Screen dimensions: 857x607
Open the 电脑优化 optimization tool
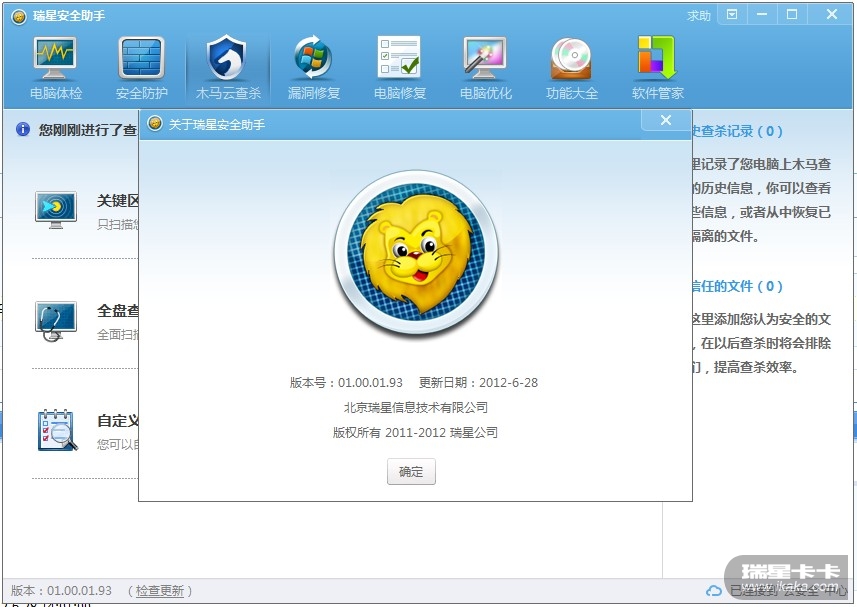pos(485,68)
